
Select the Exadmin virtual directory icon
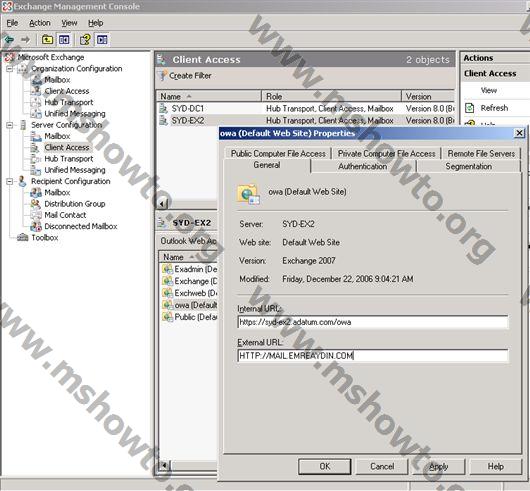[x=167, y=269]
